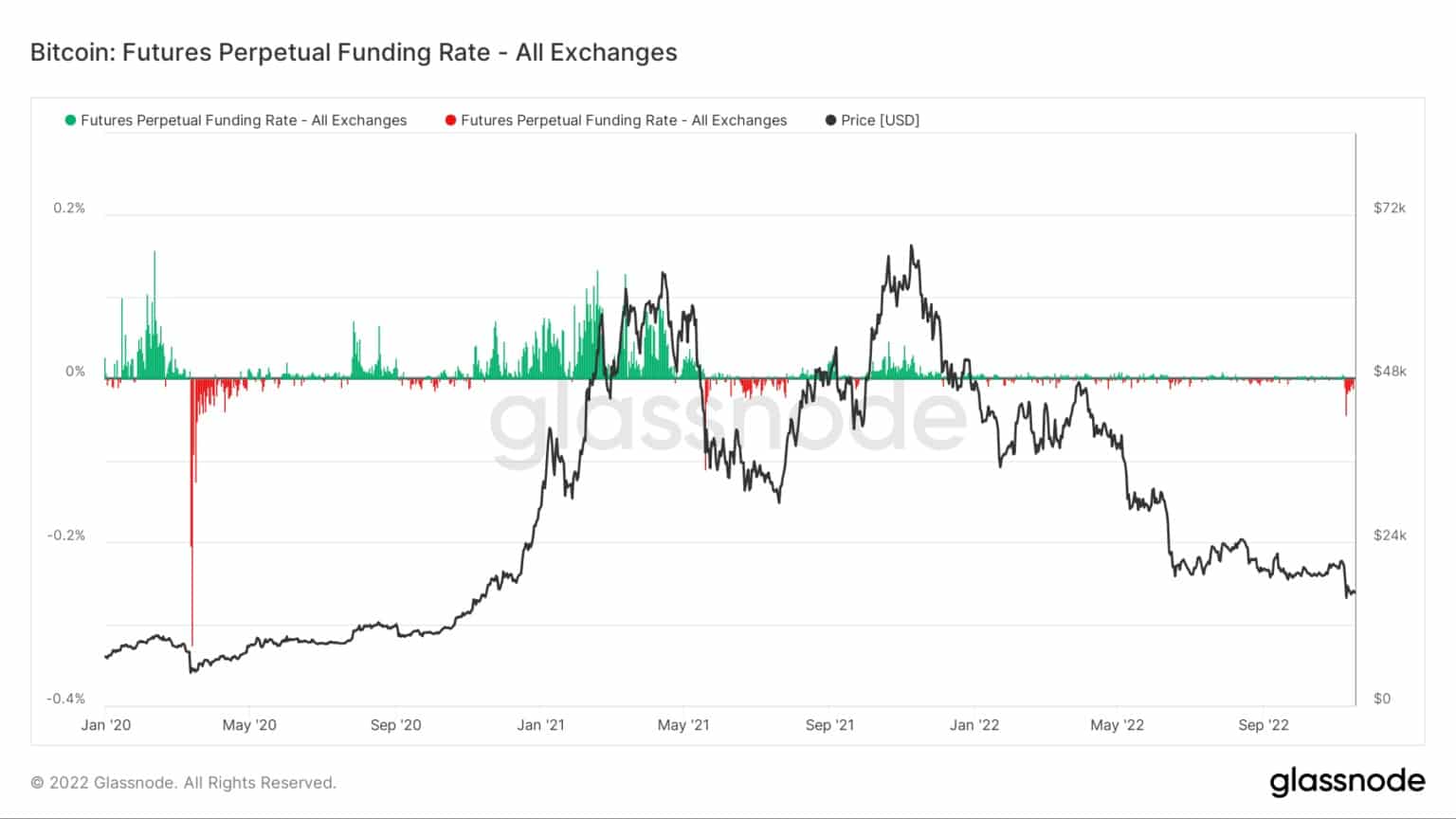Select the Sep '22 x-axis marker

[x=1264, y=725]
